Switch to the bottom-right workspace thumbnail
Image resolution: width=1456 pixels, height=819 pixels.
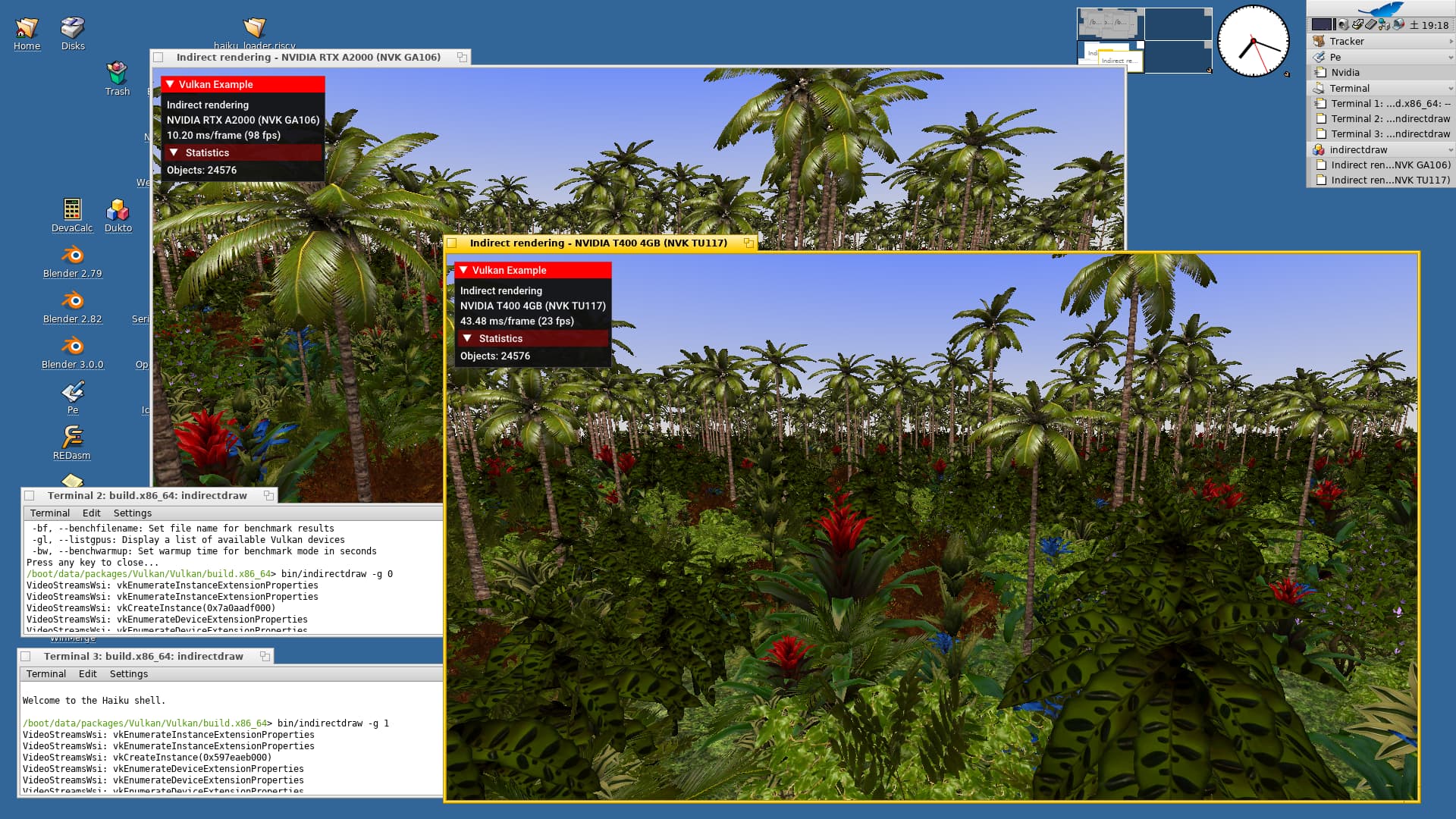click(1178, 57)
